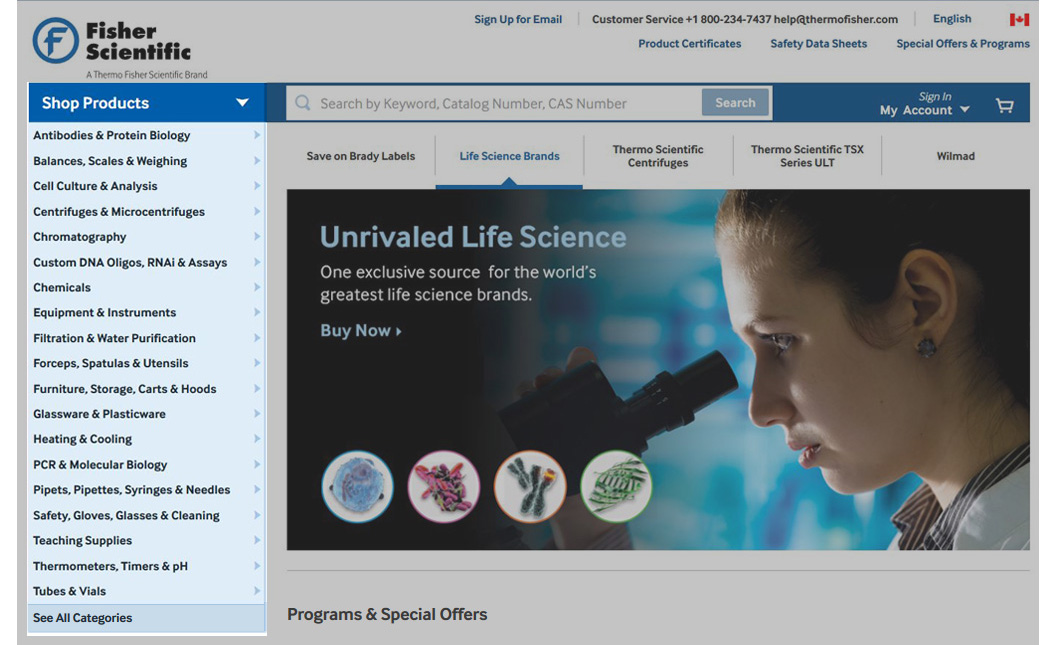Viewport: 1056px width, 645px height.
Task: Open the Antibodies & Protein Biology category
Action: (111, 135)
